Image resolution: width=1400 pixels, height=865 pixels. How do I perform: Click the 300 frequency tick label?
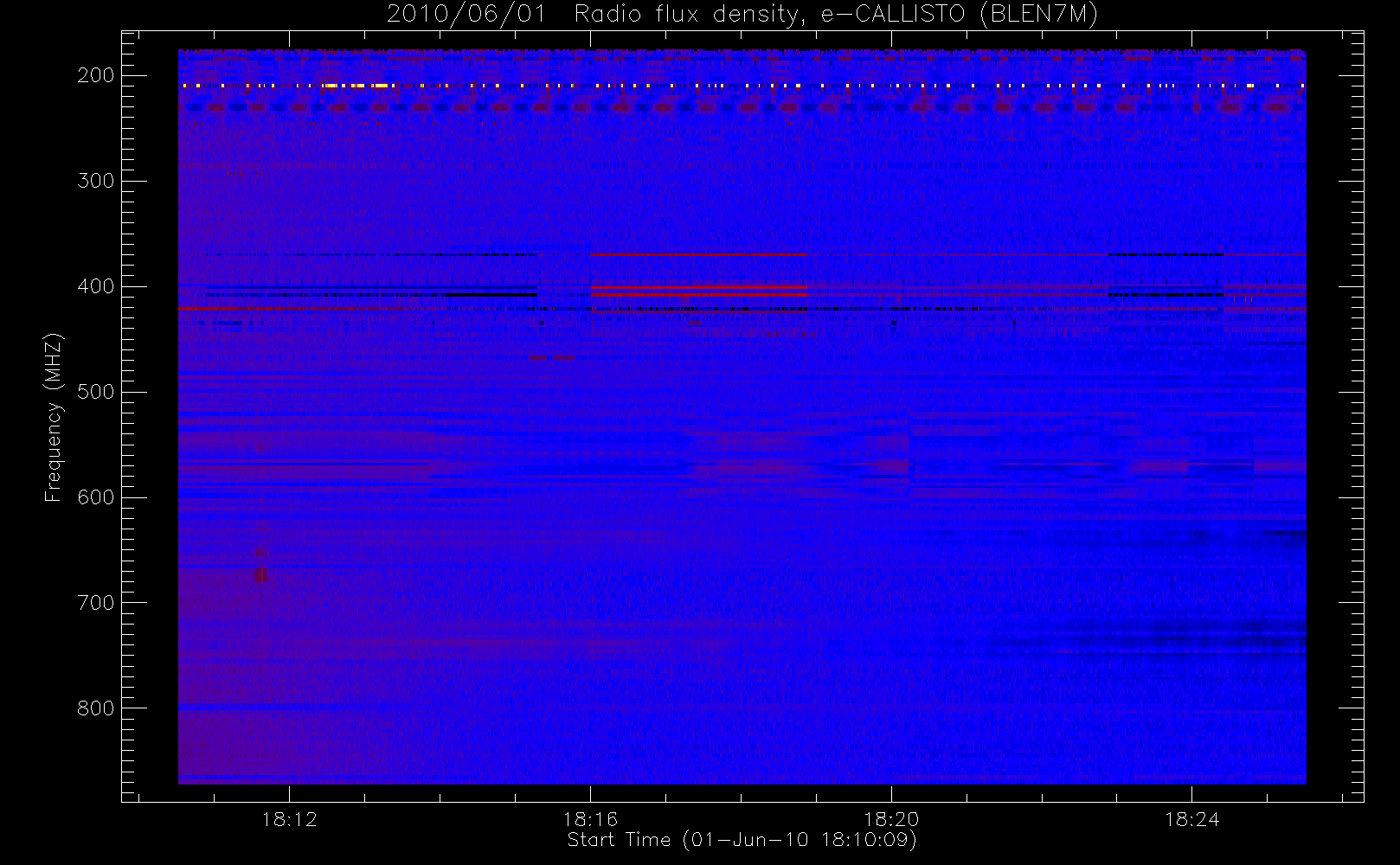click(95, 181)
